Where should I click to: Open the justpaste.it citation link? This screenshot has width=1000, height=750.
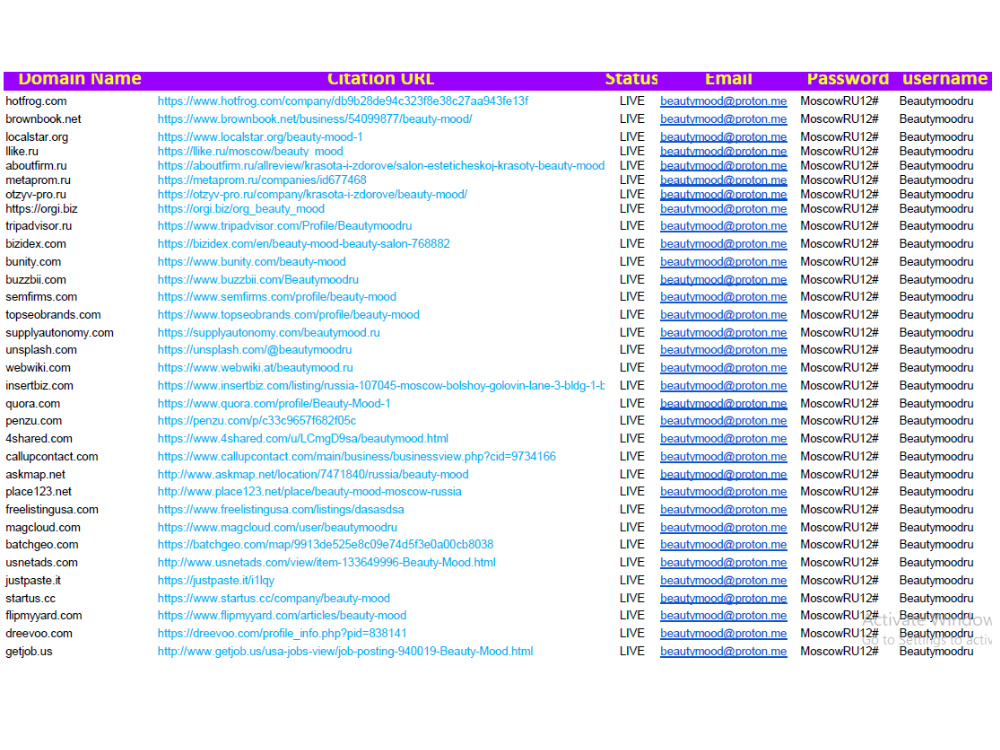[216, 580]
